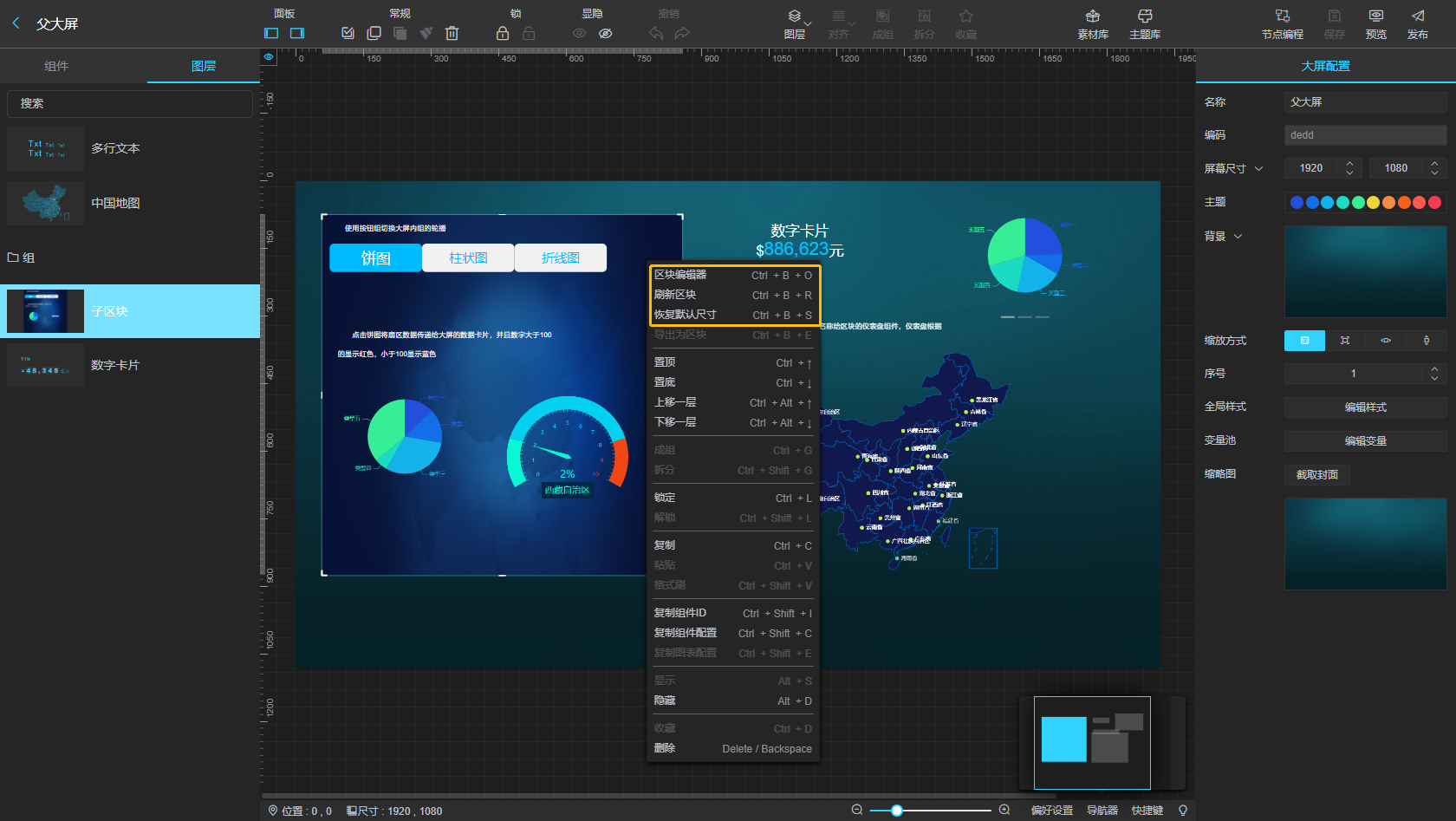Click the redo arrow under 撤销
The image size is (1456, 821).
(682, 33)
